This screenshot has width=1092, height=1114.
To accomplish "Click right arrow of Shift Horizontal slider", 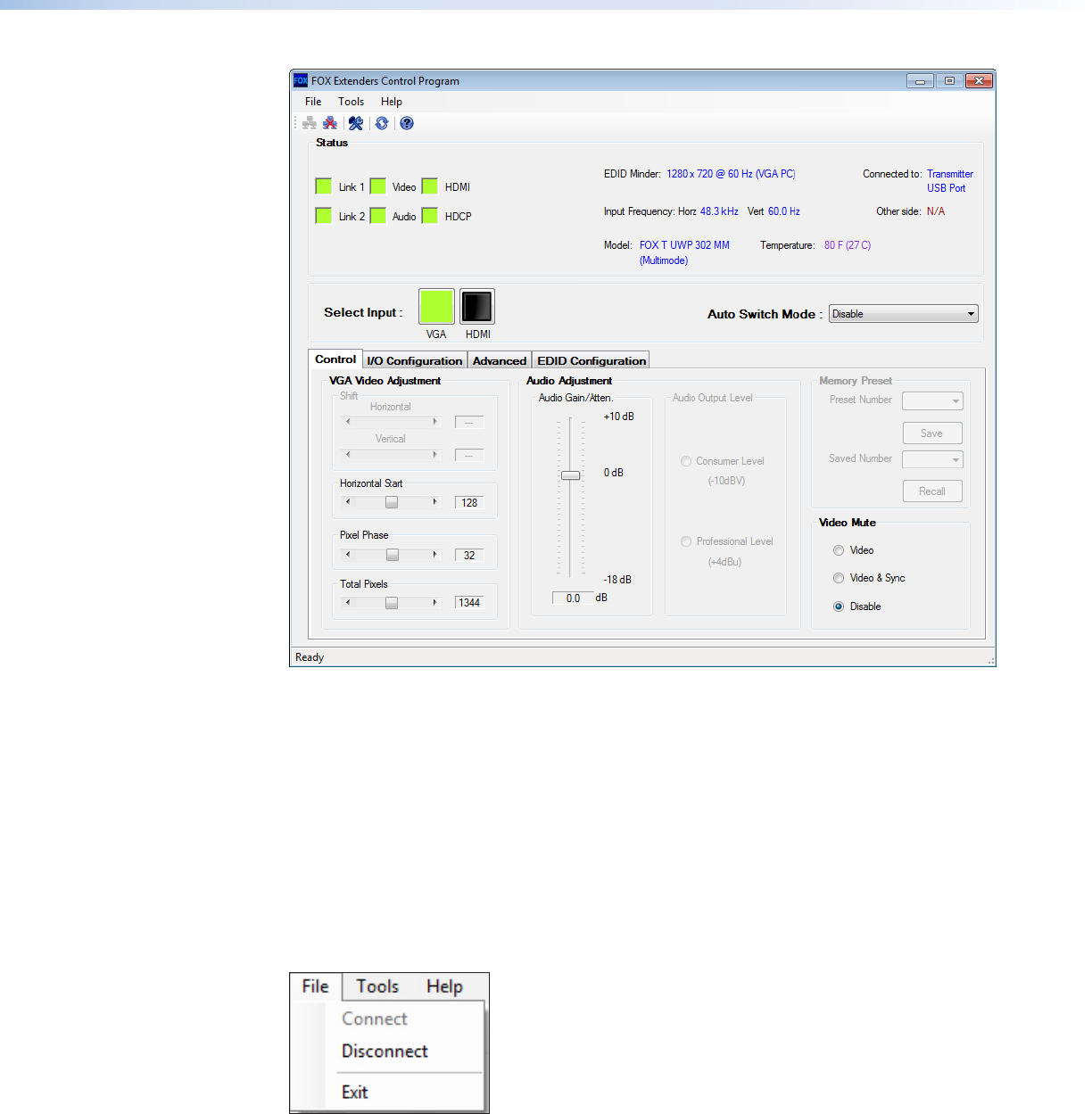I will click(x=435, y=422).
